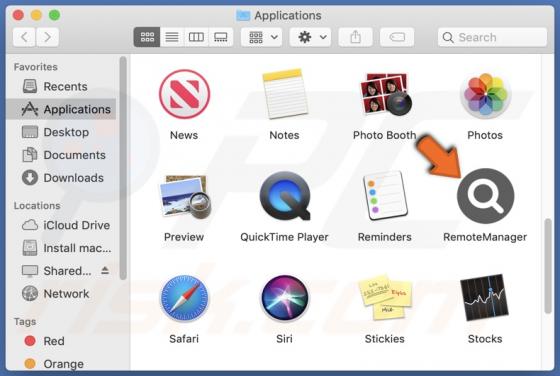Select Applications in the sidebar
The width and height of the screenshot is (560, 376).
[61, 109]
